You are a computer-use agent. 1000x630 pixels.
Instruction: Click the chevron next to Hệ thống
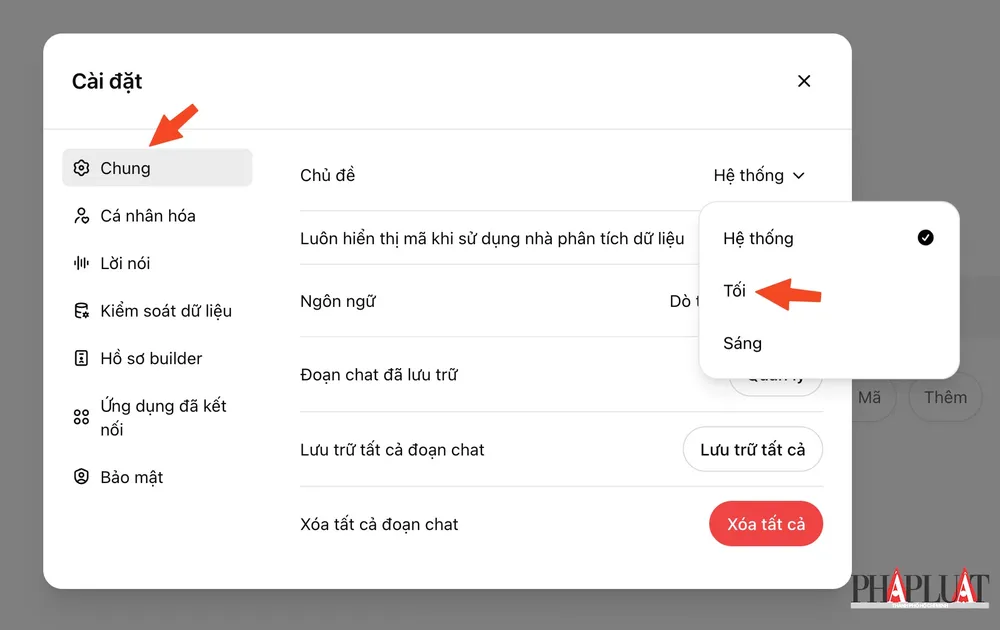798,175
